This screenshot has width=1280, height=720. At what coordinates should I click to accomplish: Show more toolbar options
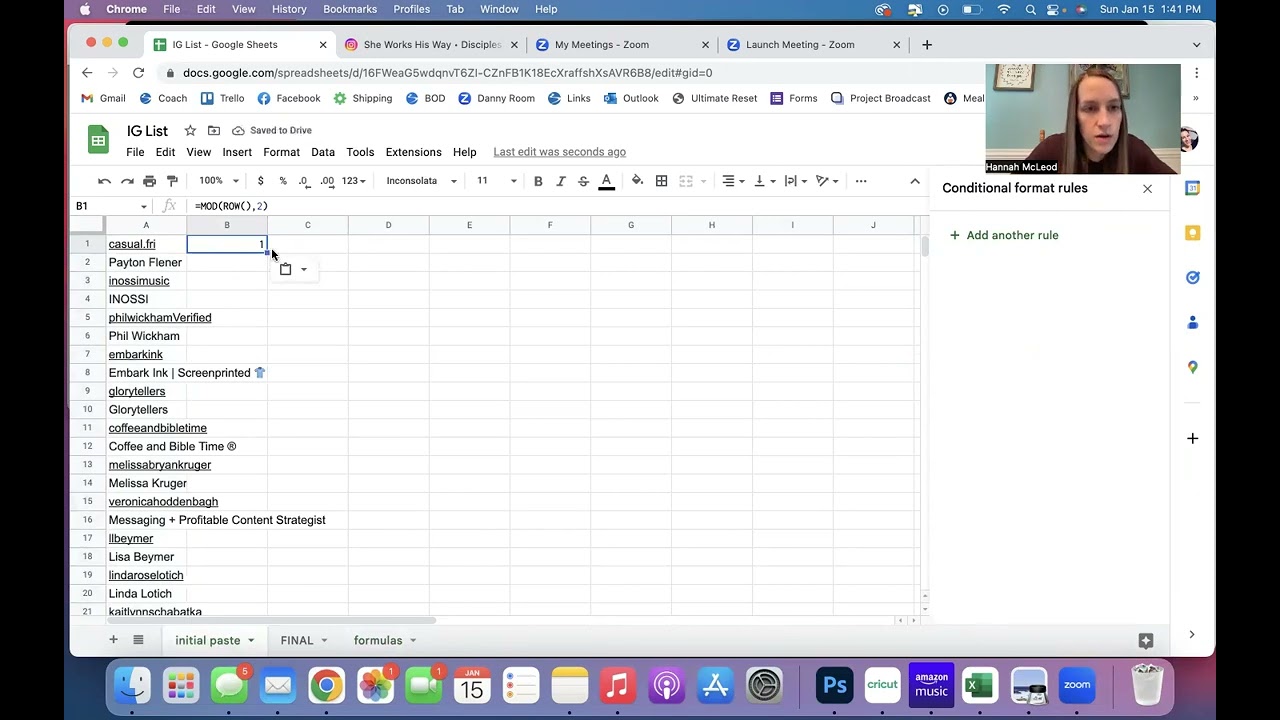[861, 181]
